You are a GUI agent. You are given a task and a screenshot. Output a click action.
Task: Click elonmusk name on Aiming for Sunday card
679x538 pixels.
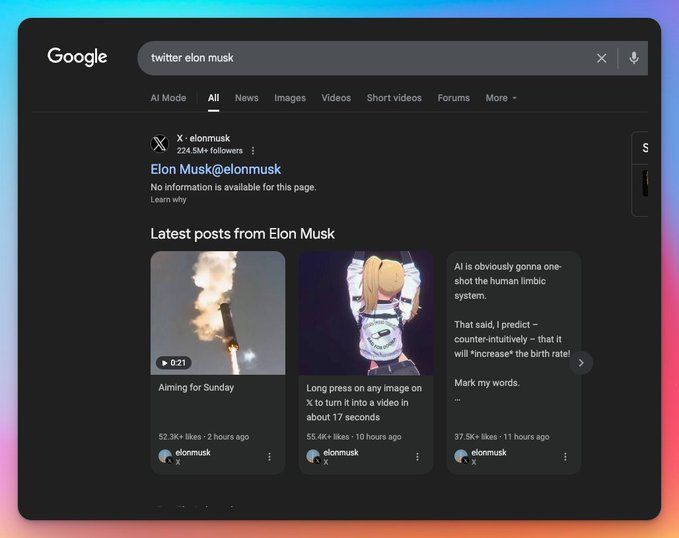[193, 452]
